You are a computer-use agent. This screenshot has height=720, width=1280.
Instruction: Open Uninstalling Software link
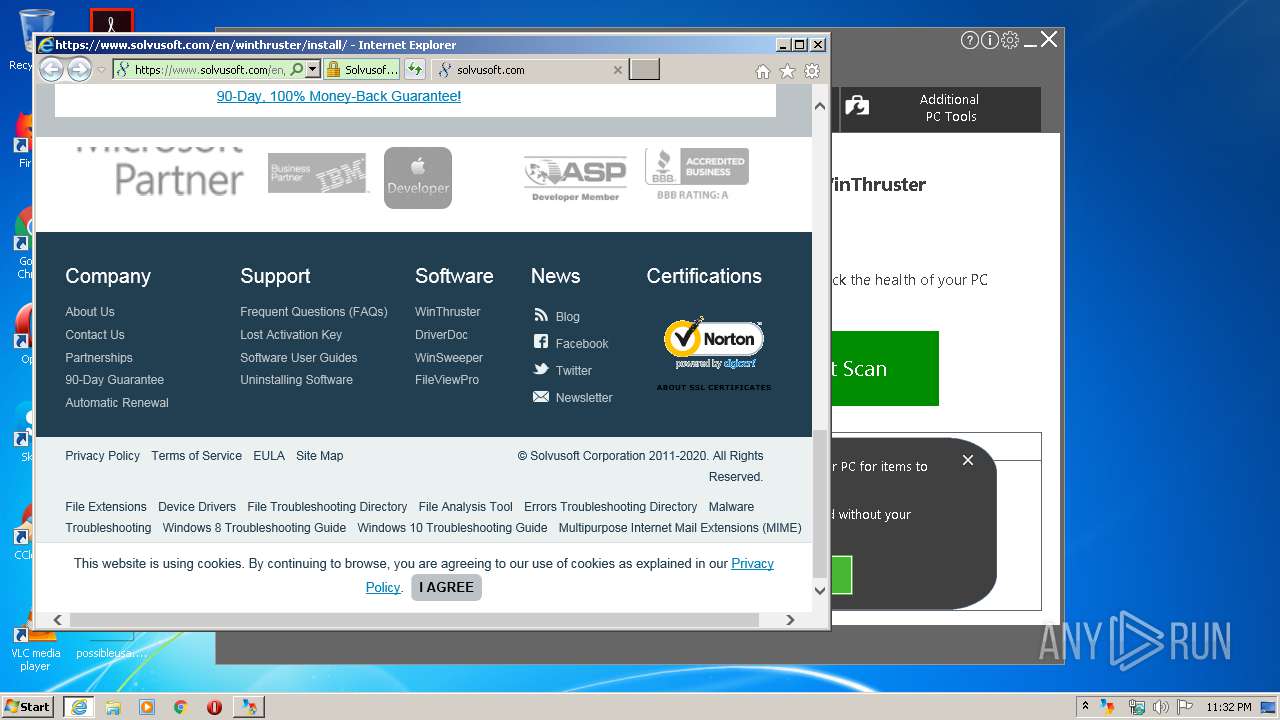[x=297, y=380]
